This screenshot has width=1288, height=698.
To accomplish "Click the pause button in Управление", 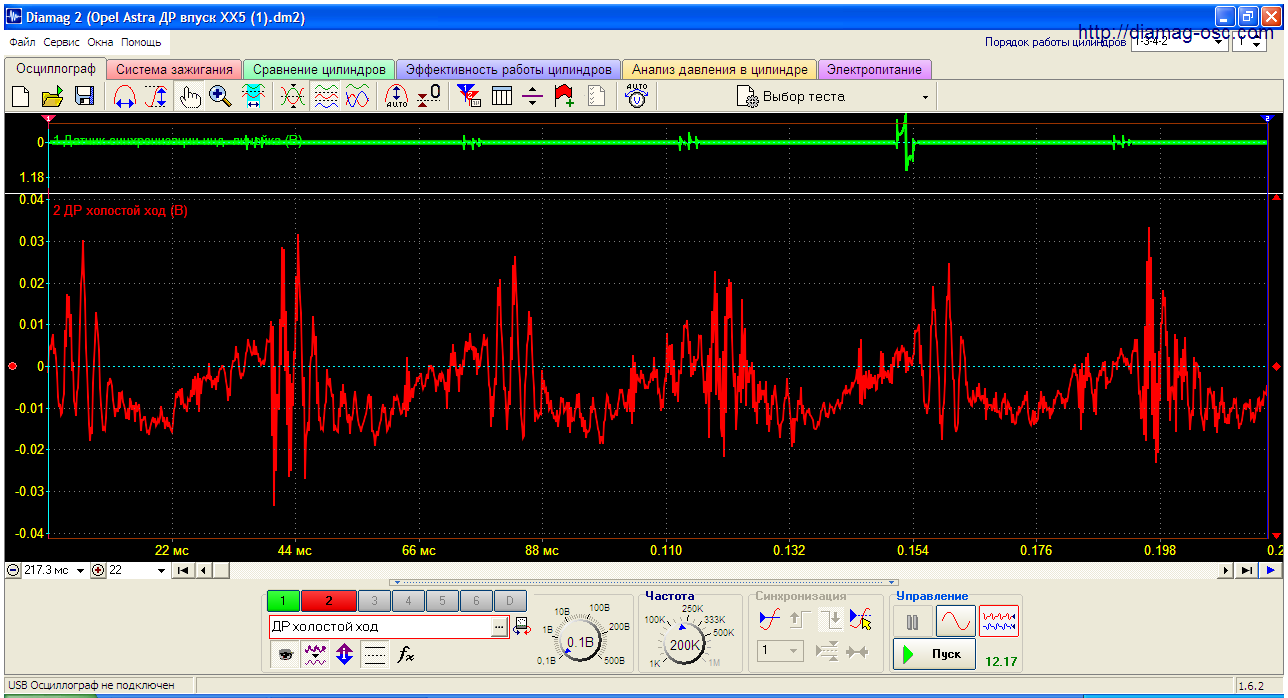I will [912, 621].
